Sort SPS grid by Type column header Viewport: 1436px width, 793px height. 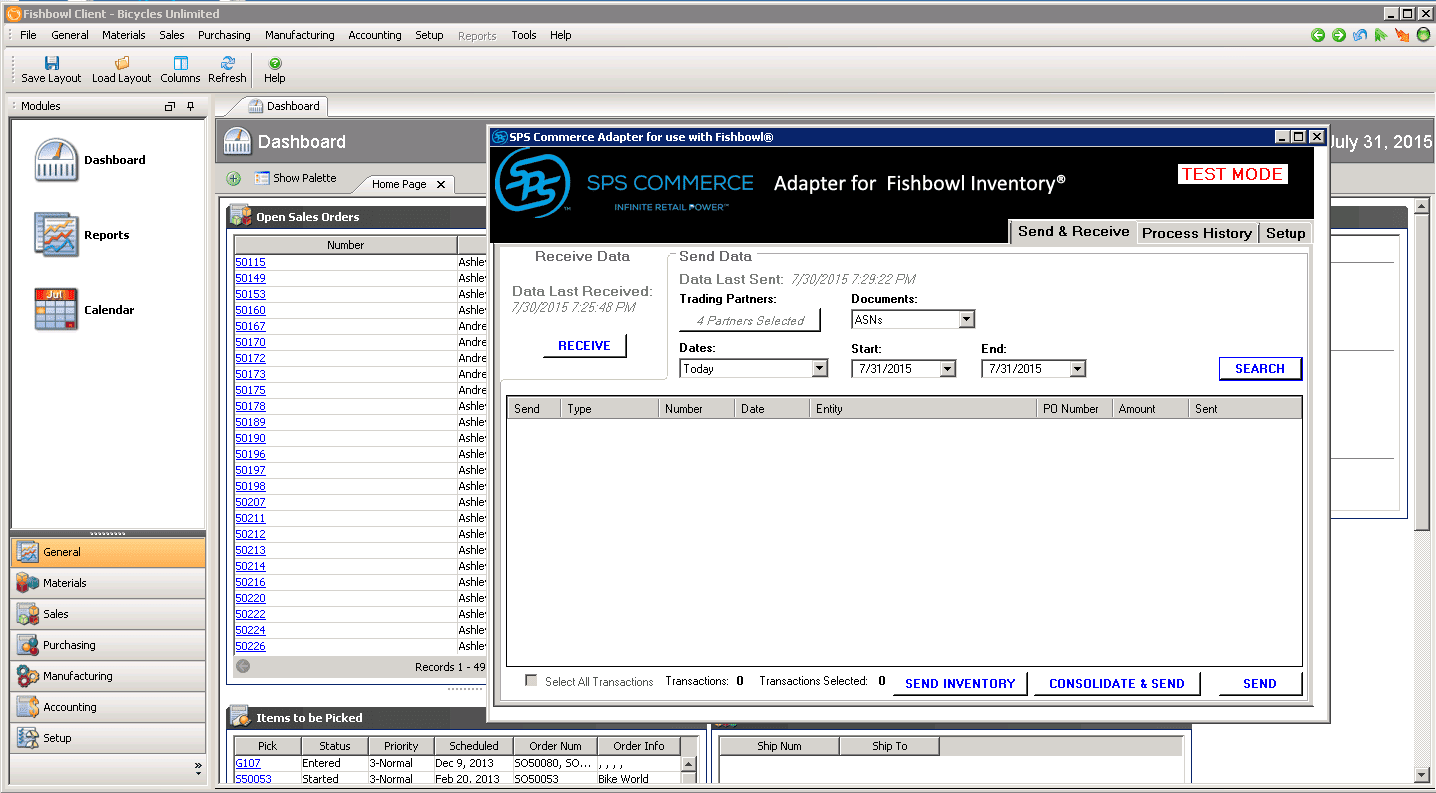609,409
